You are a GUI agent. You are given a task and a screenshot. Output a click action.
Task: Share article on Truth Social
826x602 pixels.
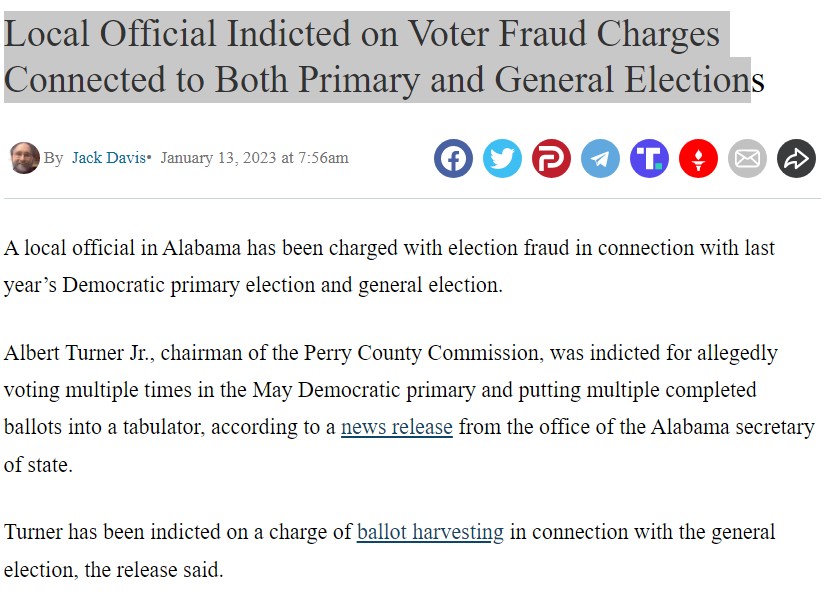(649, 158)
